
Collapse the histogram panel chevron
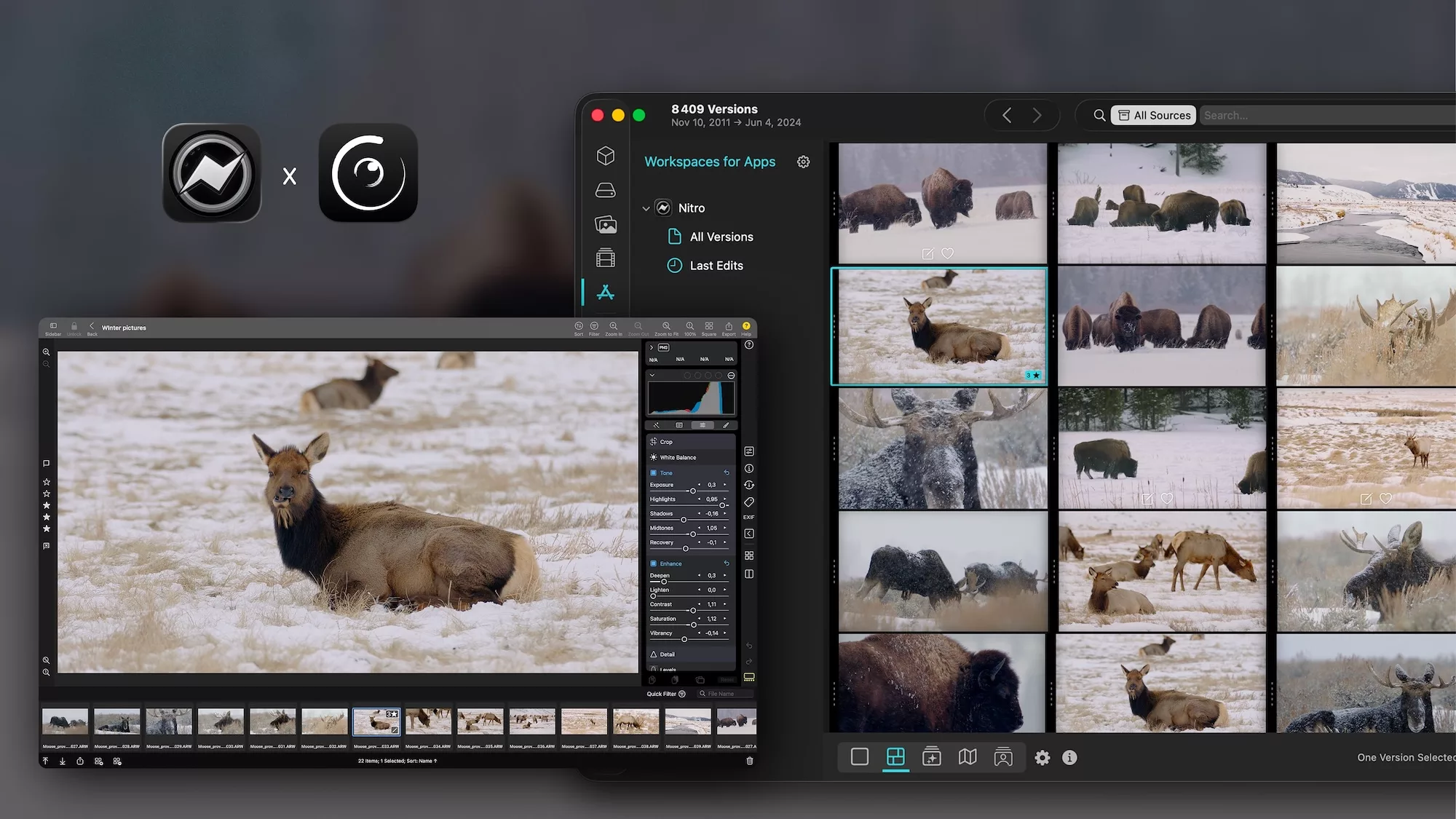(652, 376)
